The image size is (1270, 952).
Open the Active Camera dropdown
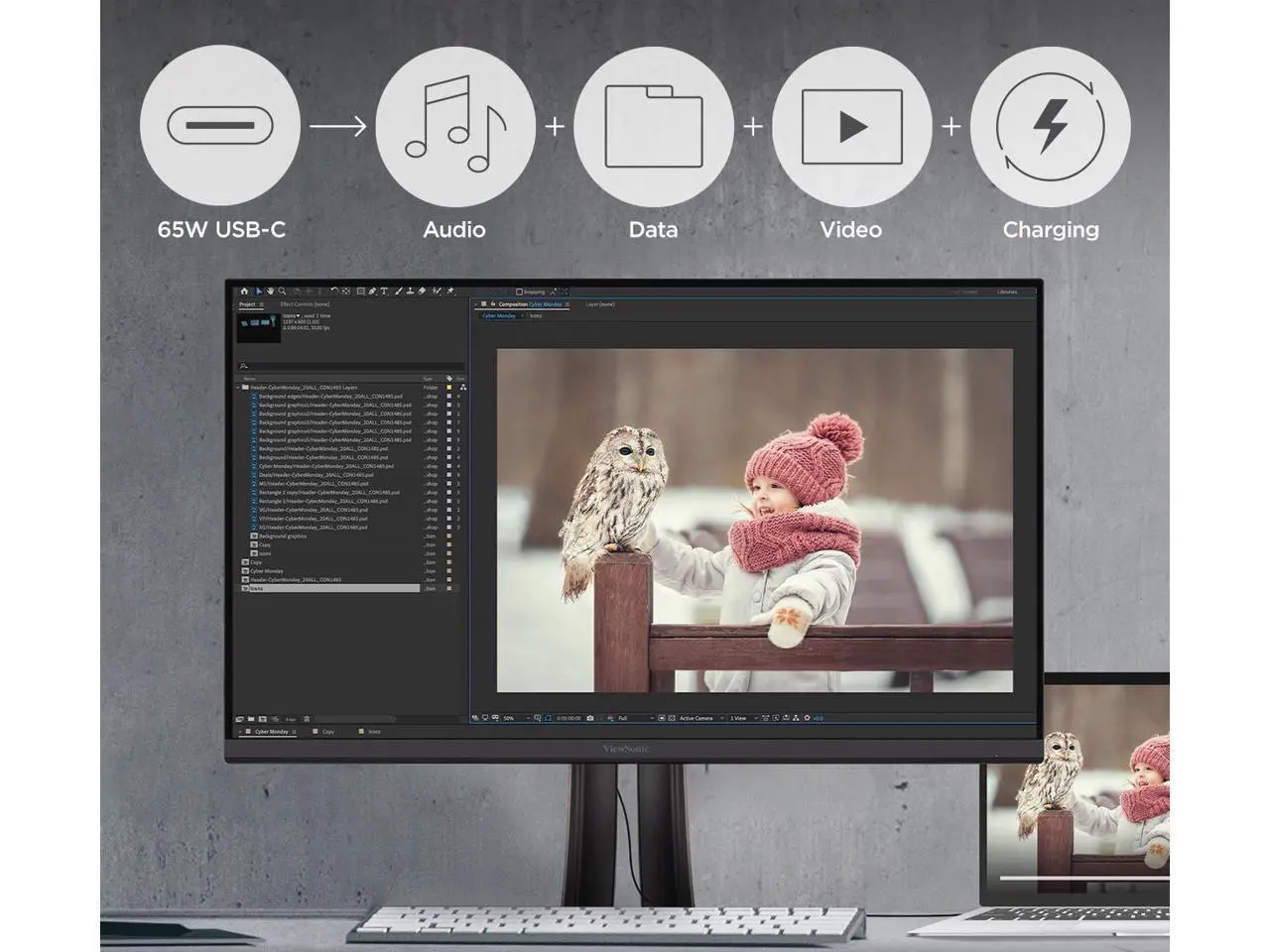(x=698, y=718)
